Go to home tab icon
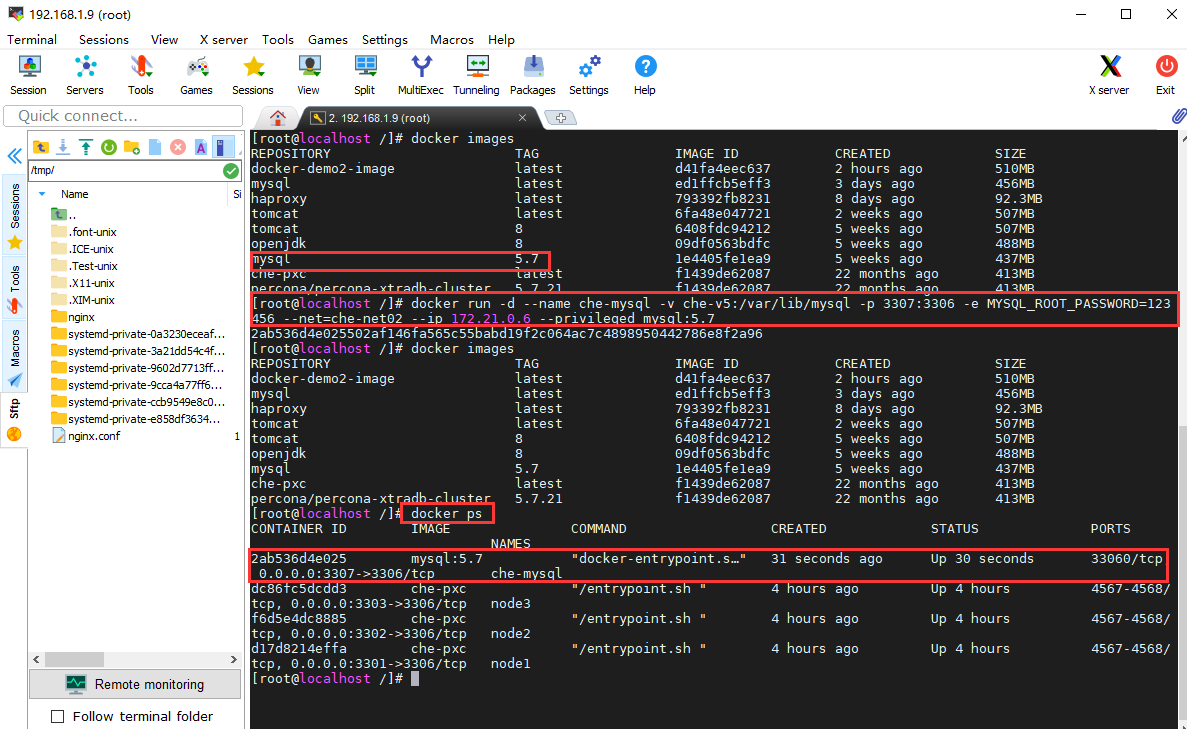The image size is (1187, 729). pyautogui.click(x=278, y=118)
